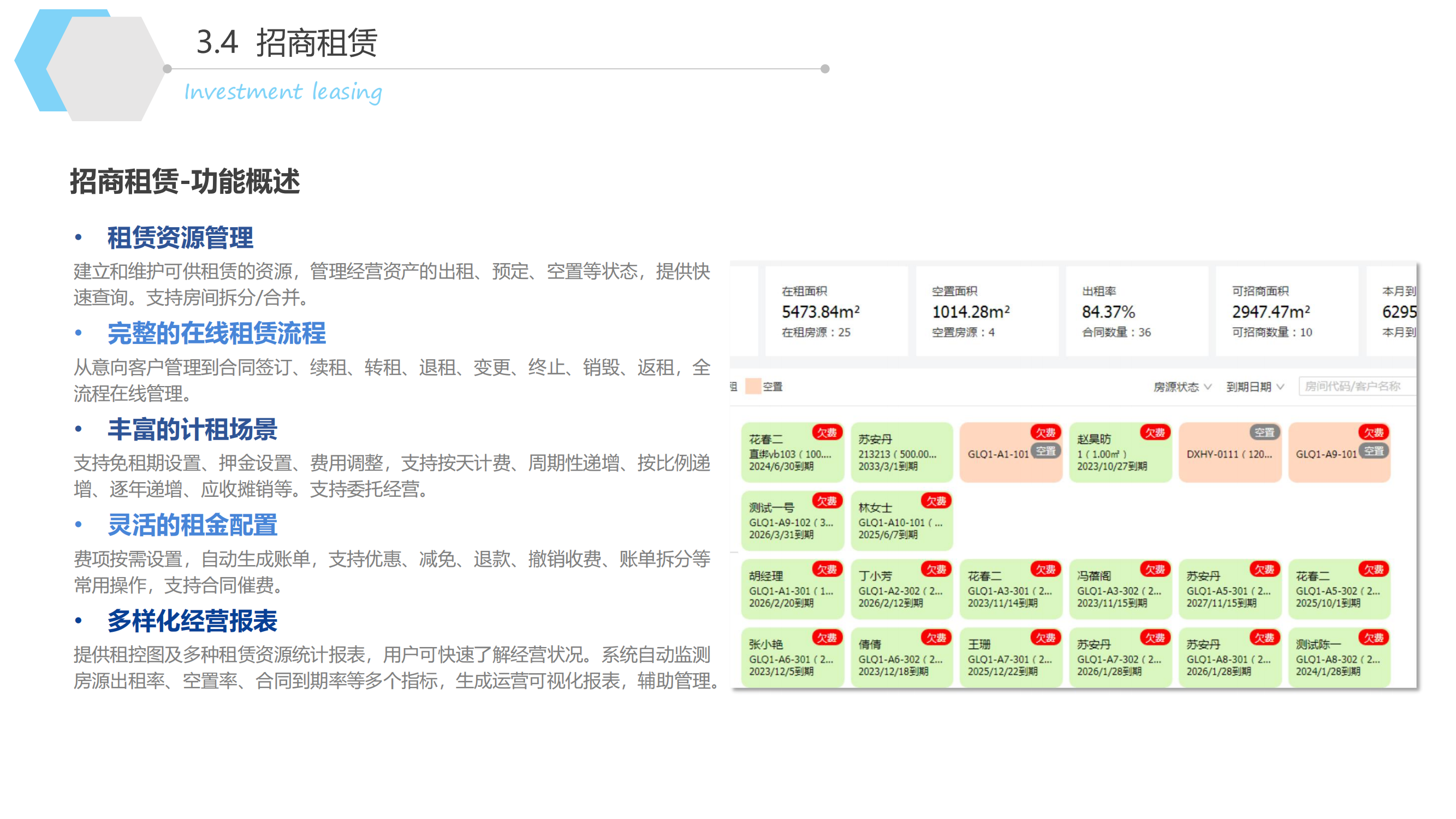Click 欠费 badge on 王珊 card
1456x819 pixels.
[x=1045, y=638]
